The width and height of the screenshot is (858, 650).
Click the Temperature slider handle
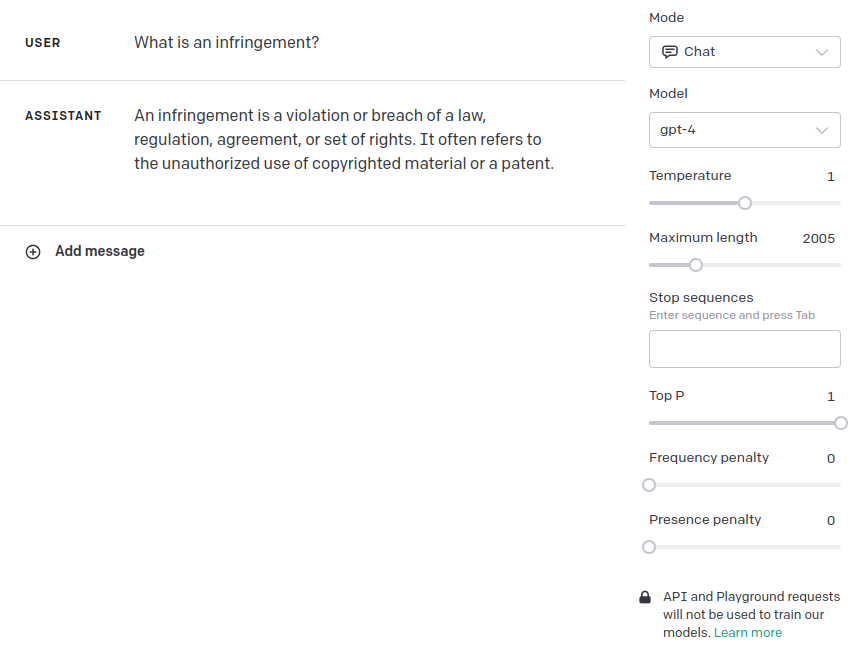tap(745, 203)
